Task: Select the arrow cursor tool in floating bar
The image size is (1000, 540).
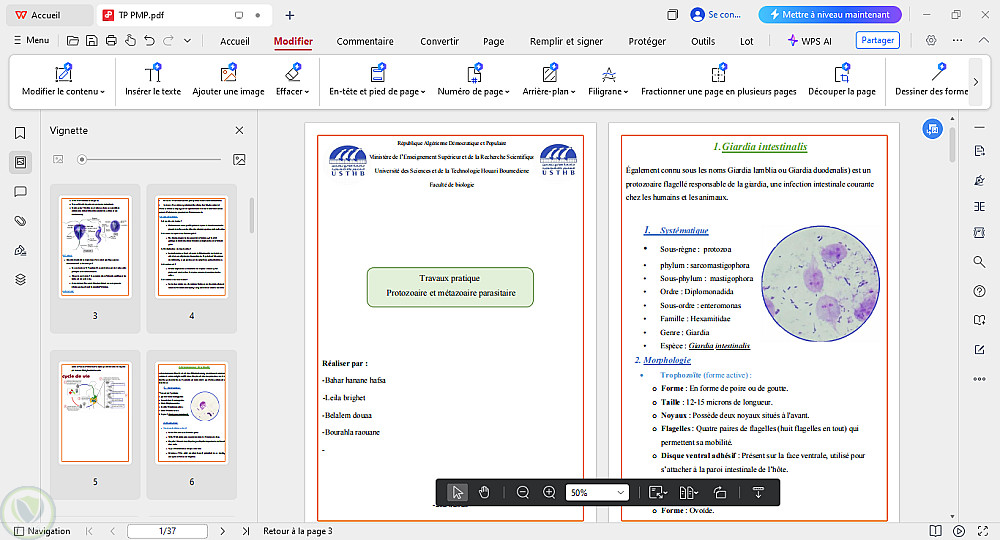Action: [457, 492]
